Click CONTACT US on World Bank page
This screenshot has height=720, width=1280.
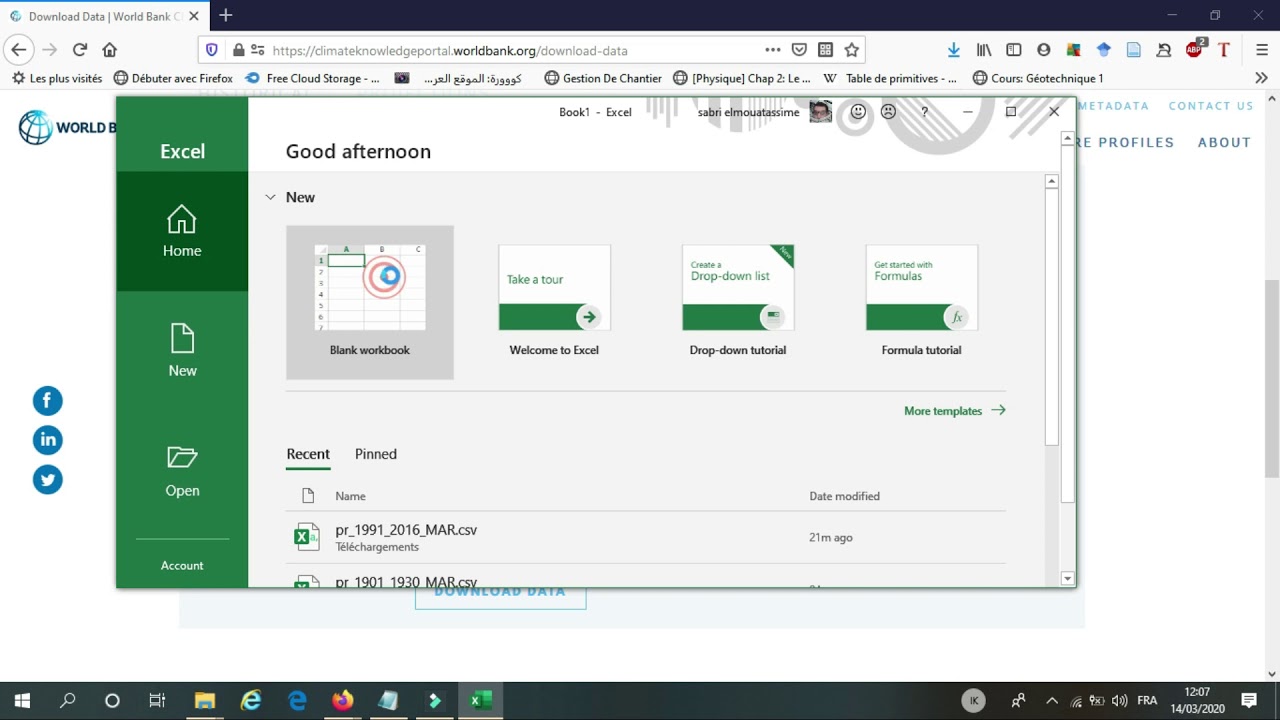pos(1210,106)
